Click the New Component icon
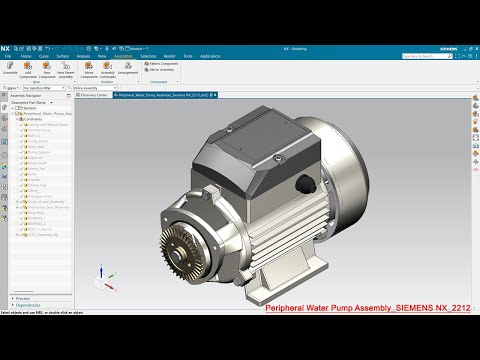This screenshot has width=480, height=360. pos(47,66)
